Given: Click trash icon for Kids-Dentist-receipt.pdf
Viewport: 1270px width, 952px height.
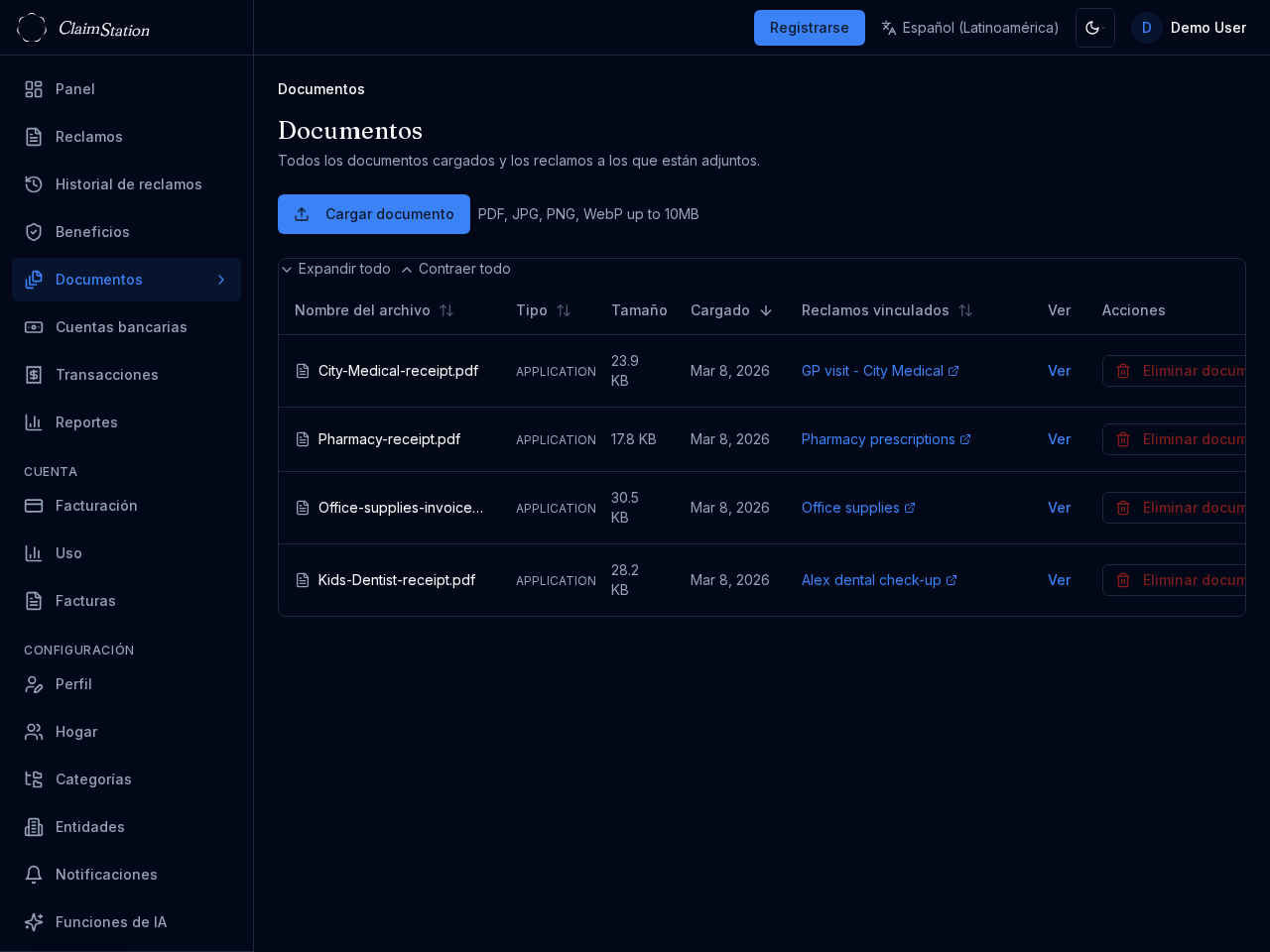Looking at the screenshot, I should tap(1123, 580).
